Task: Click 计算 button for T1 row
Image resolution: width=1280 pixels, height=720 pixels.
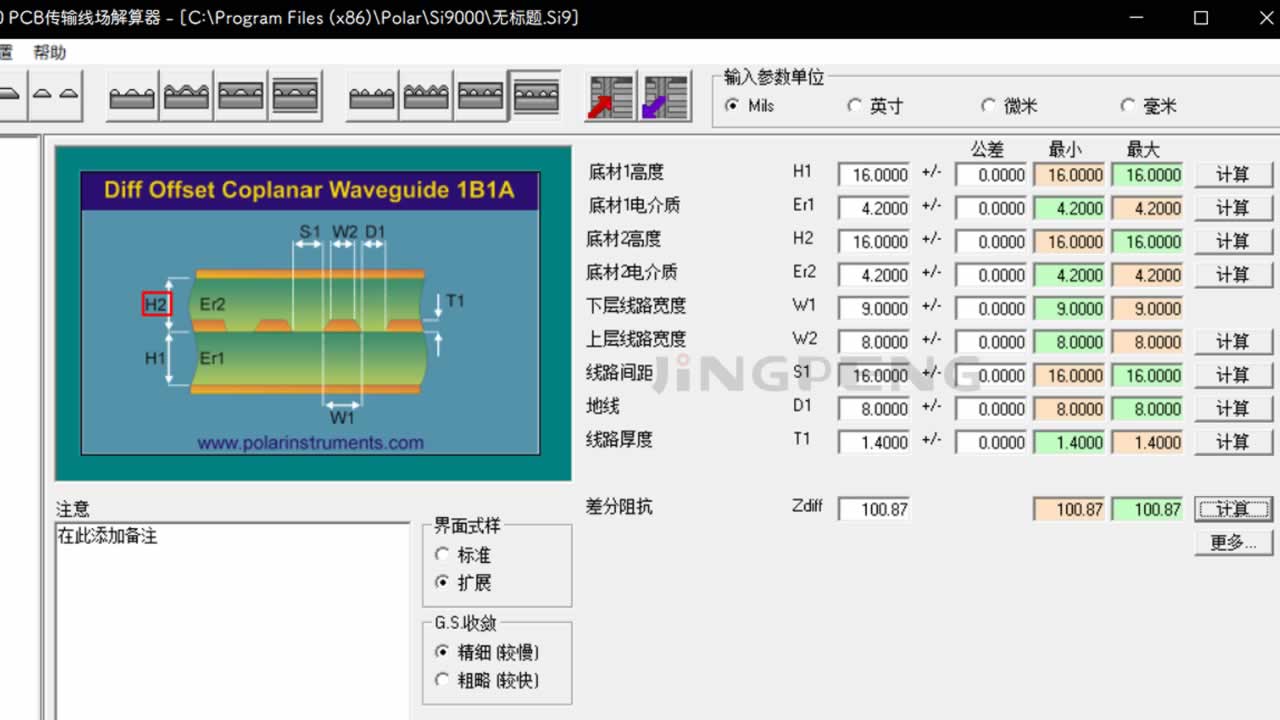Action: [1233, 442]
